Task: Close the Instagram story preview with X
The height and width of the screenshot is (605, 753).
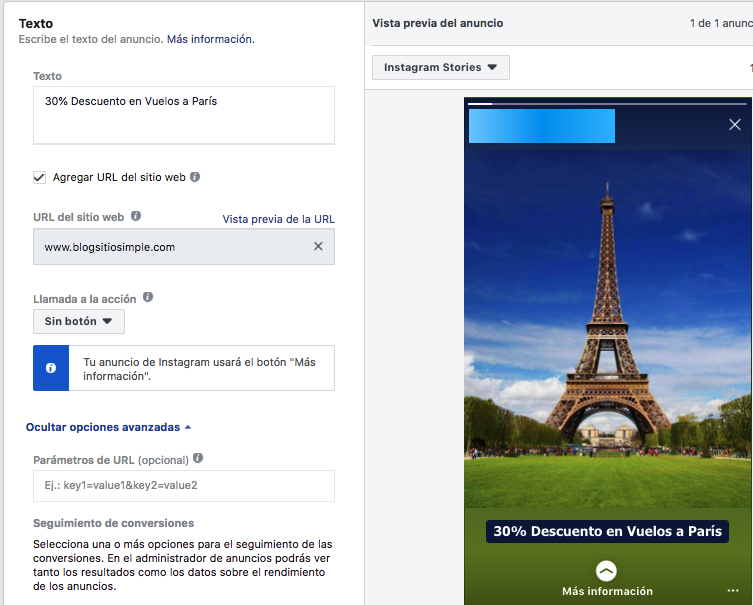Action: click(735, 125)
